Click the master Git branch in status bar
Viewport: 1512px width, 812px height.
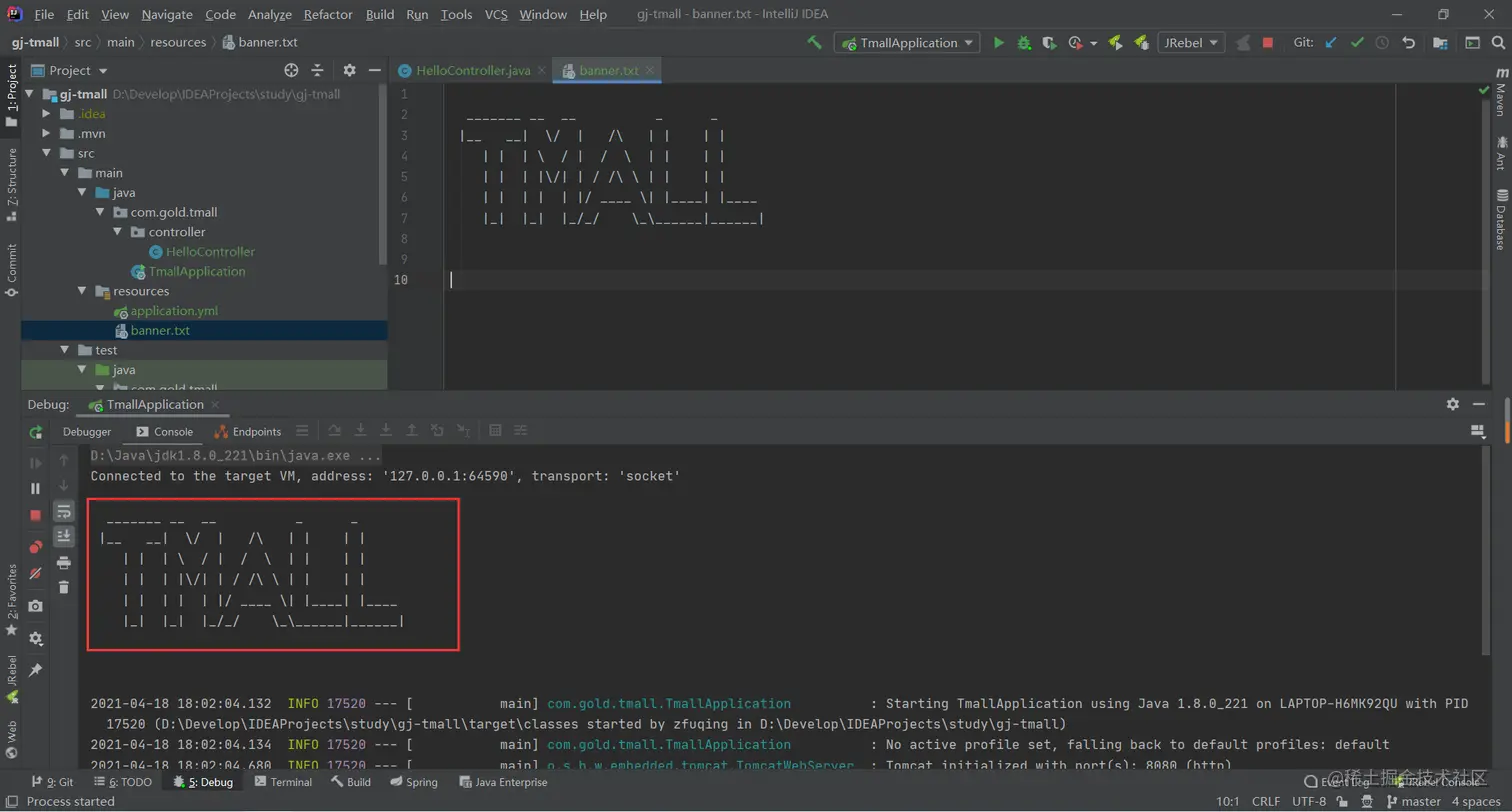[x=1413, y=802]
